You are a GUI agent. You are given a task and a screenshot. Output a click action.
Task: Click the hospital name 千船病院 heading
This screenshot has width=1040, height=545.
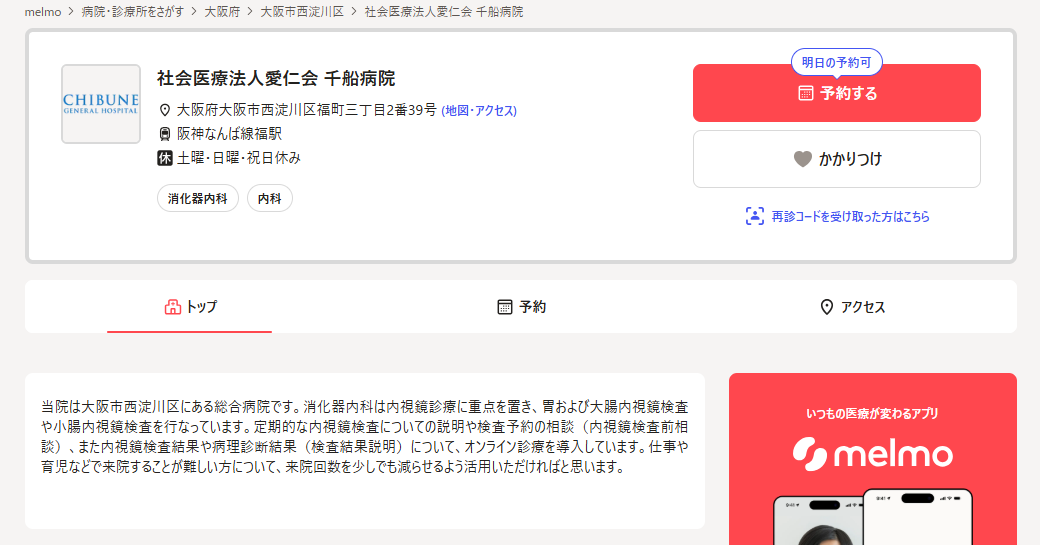(276, 78)
